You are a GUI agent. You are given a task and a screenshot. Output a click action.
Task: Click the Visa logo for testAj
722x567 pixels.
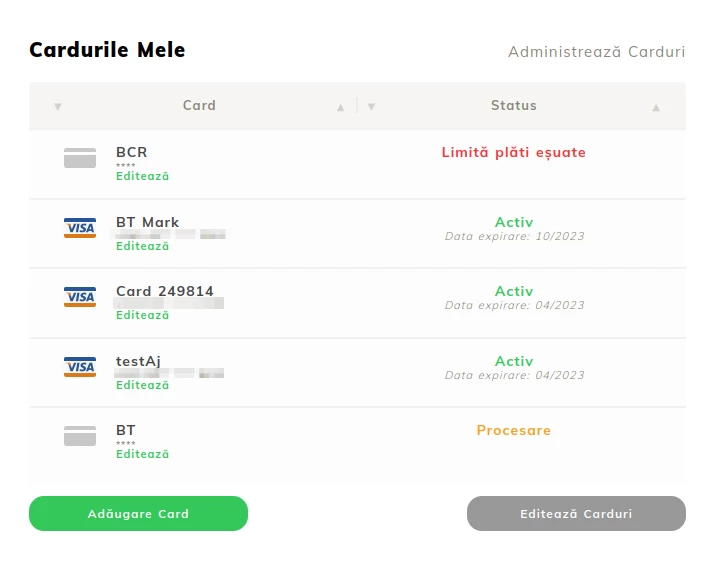coord(80,367)
